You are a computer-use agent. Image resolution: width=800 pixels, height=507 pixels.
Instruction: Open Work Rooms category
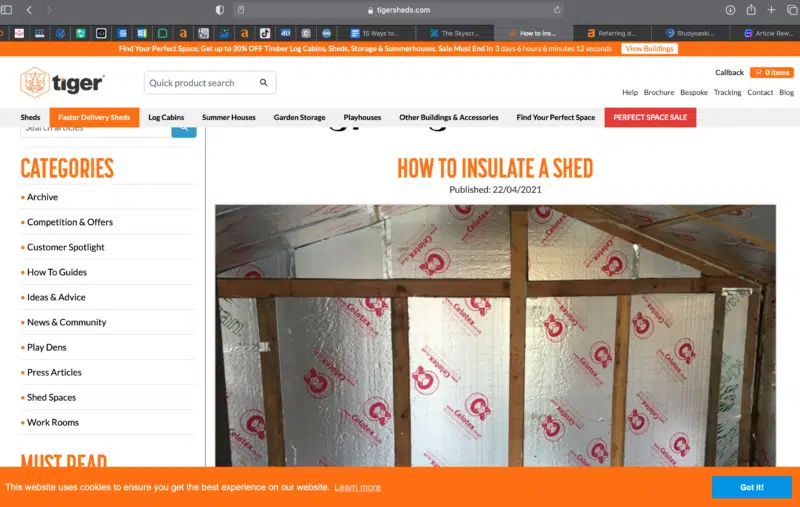pos(53,422)
